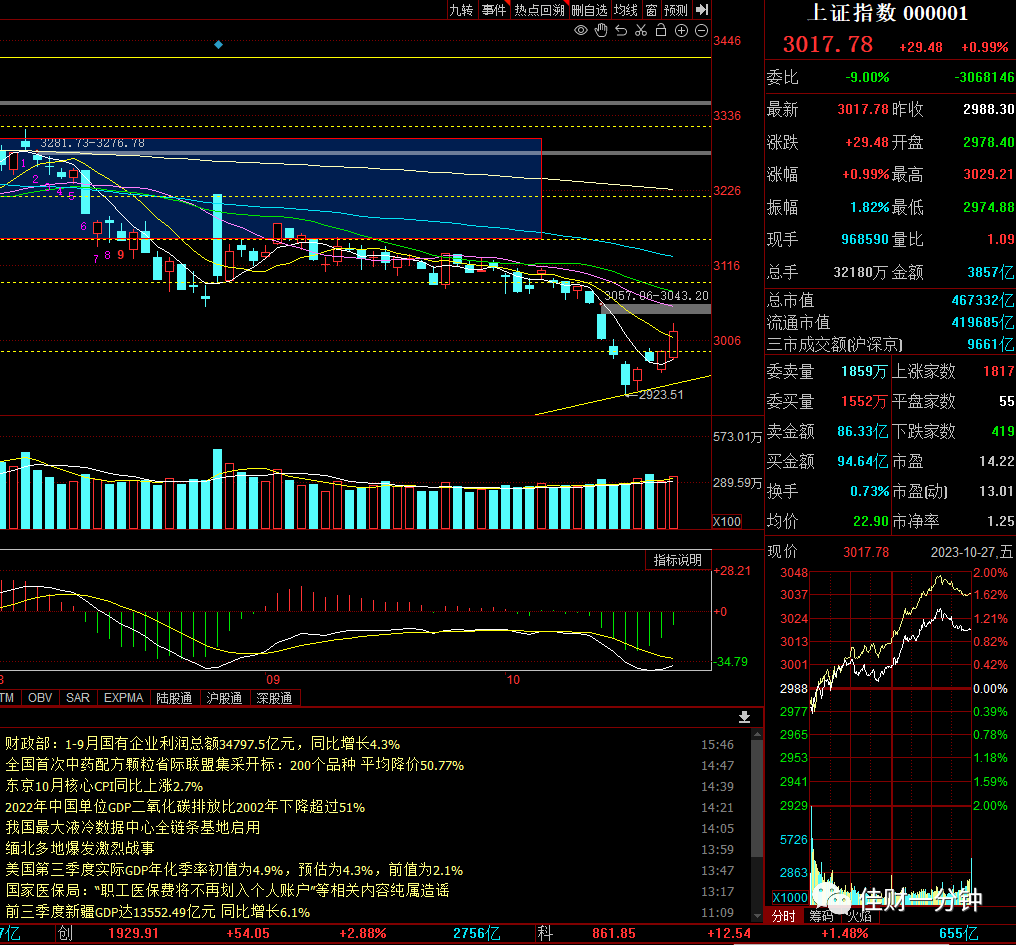This screenshot has height=945, width=1016.
Task: Click the download arrow above news list
Action: click(745, 717)
